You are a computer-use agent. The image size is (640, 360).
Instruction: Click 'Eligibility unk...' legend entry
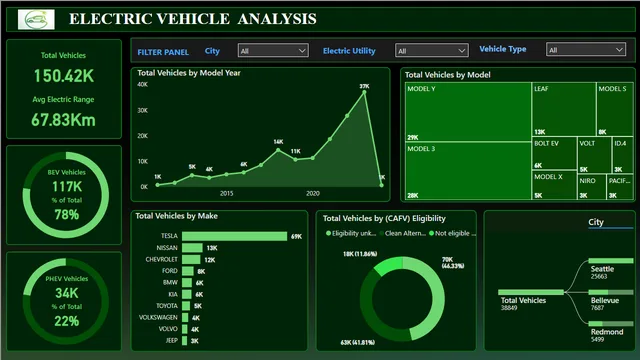pos(351,233)
